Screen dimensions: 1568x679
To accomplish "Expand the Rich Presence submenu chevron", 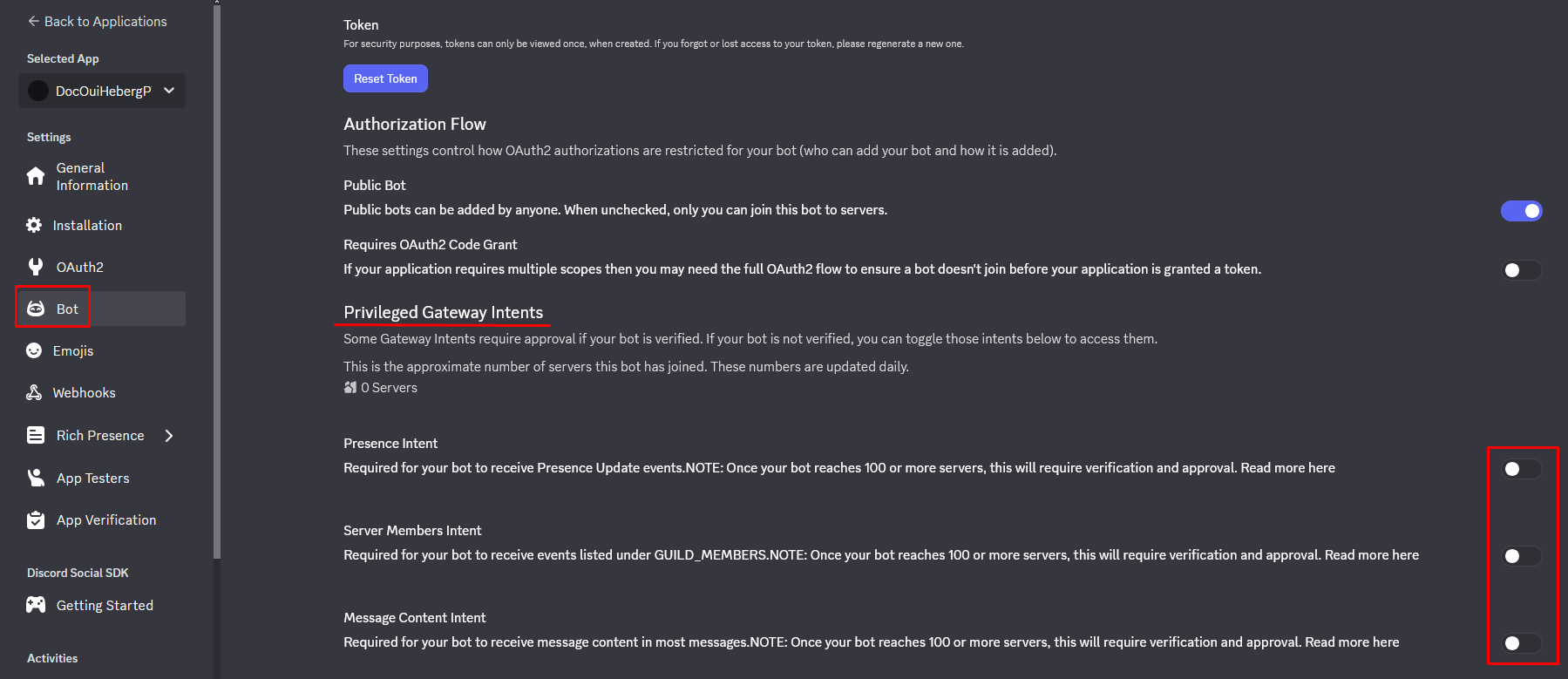I will [169, 436].
